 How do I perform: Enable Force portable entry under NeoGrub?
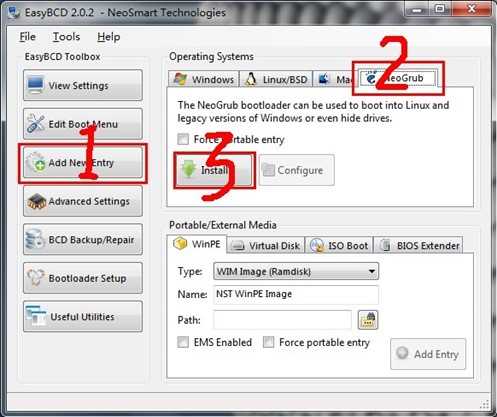[x=183, y=139]
